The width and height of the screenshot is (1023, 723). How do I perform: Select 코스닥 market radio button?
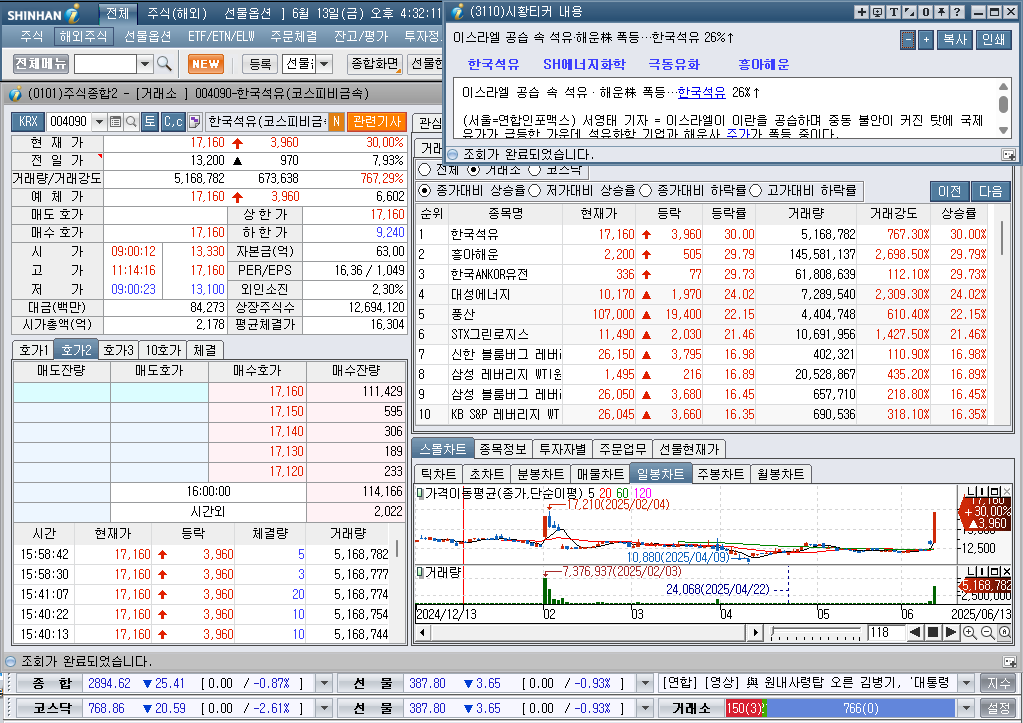click(534, 170)
